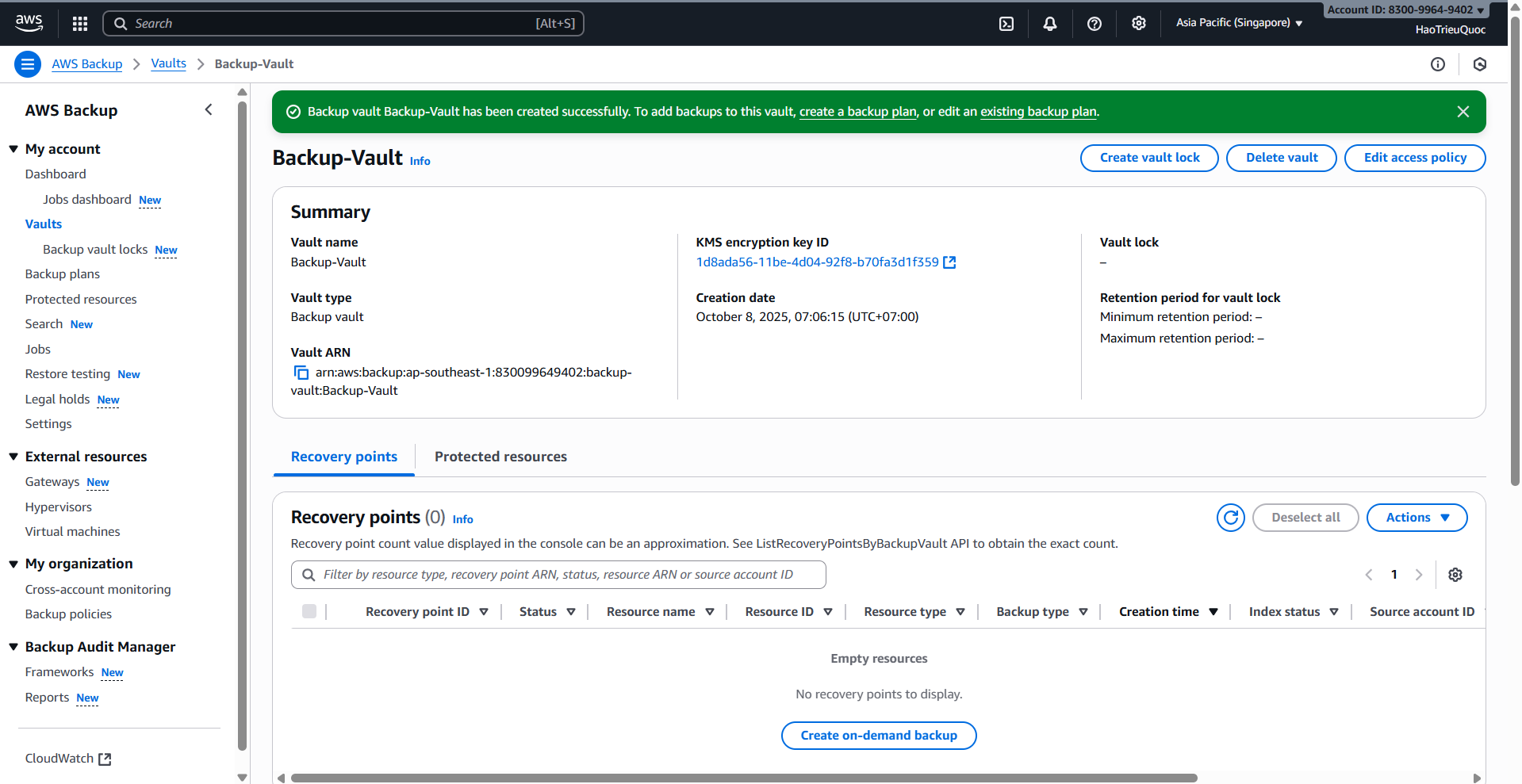Switch to the Protected resources tab
1522x784 pixels.
point(500,457)
